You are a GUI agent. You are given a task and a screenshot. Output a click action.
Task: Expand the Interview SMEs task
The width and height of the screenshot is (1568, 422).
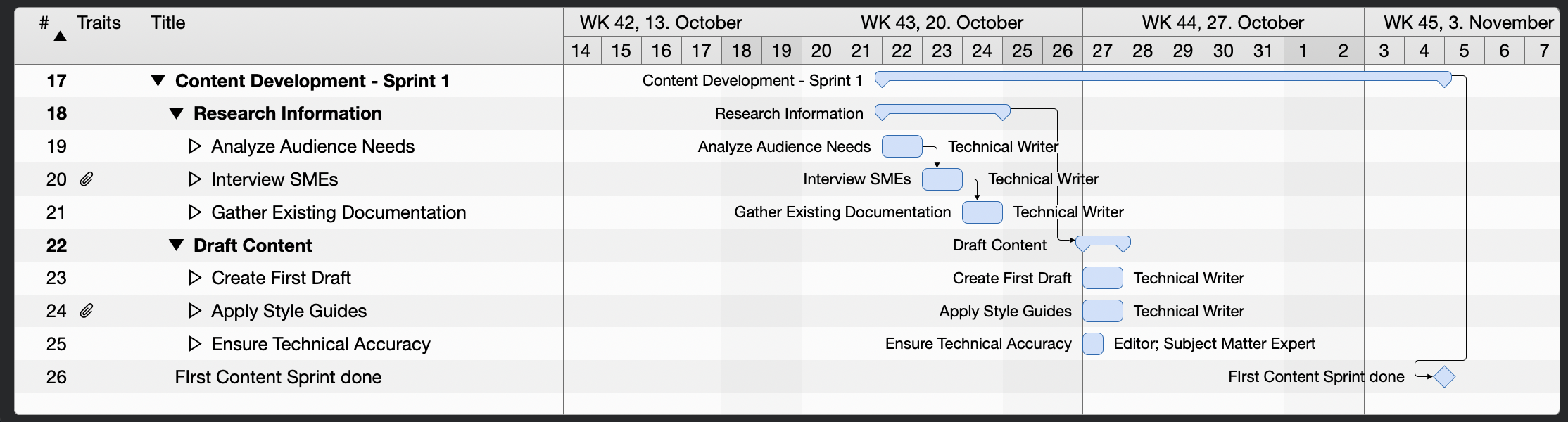point(195,179)
